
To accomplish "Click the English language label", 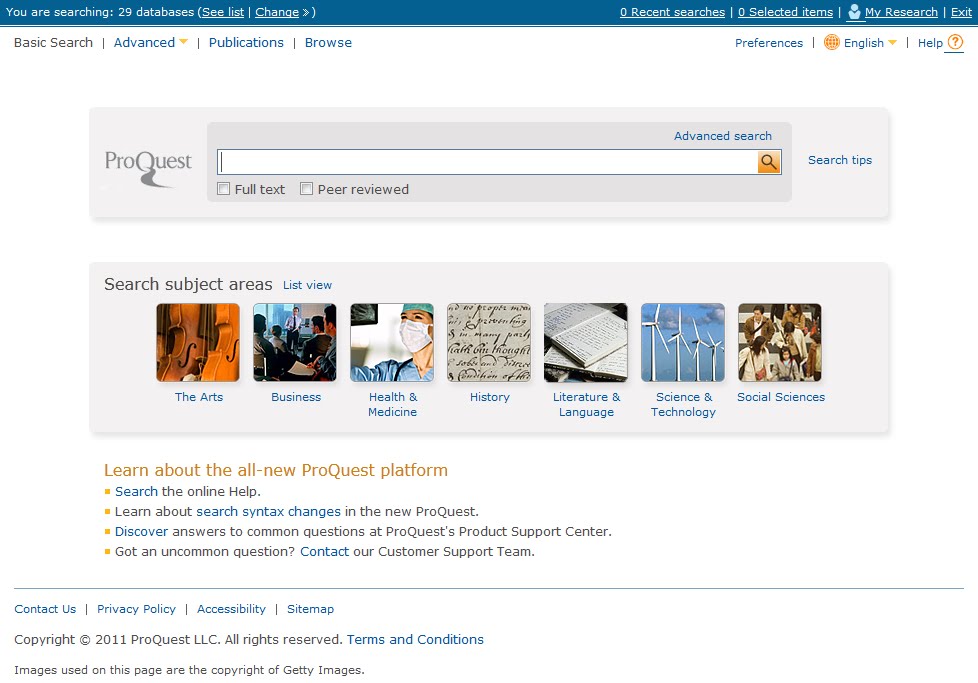I will (863, 42).
